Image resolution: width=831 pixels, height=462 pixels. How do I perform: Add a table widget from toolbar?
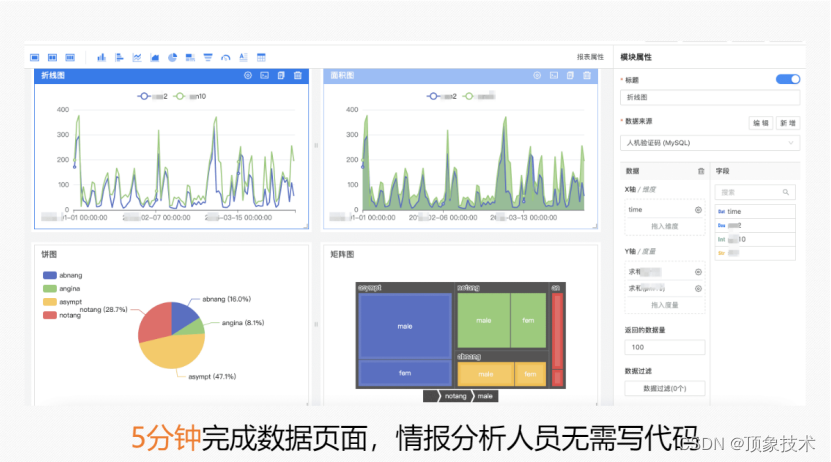(x=261, y=57)
